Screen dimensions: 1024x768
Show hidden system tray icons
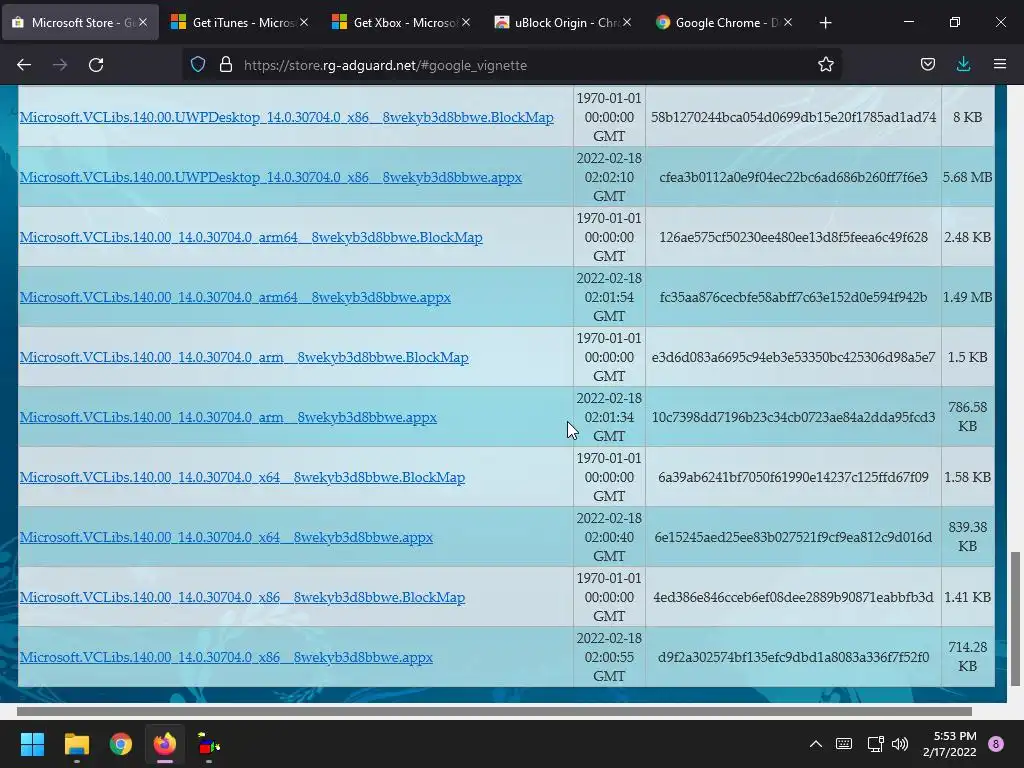[816, 744]
